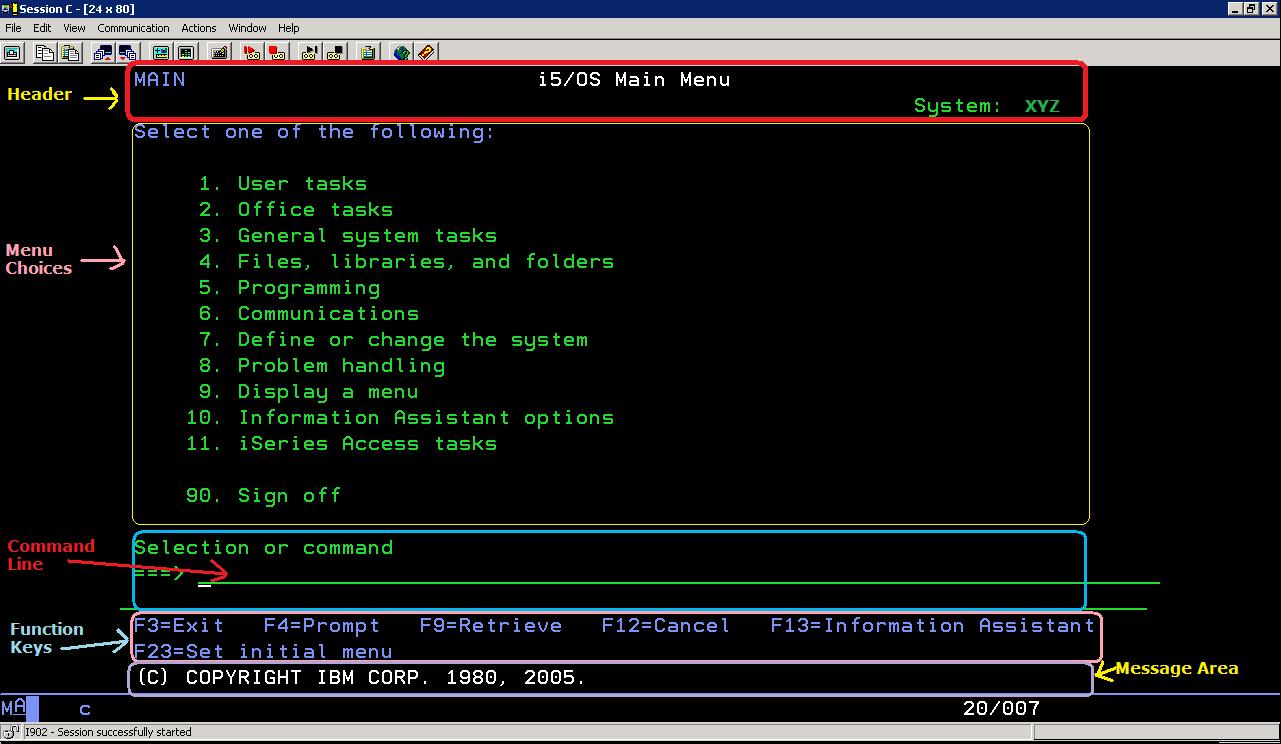The height and width of the screenshot is (744, 1281).
Task: Select menu option '90. Sign off'
Action: 264,496
